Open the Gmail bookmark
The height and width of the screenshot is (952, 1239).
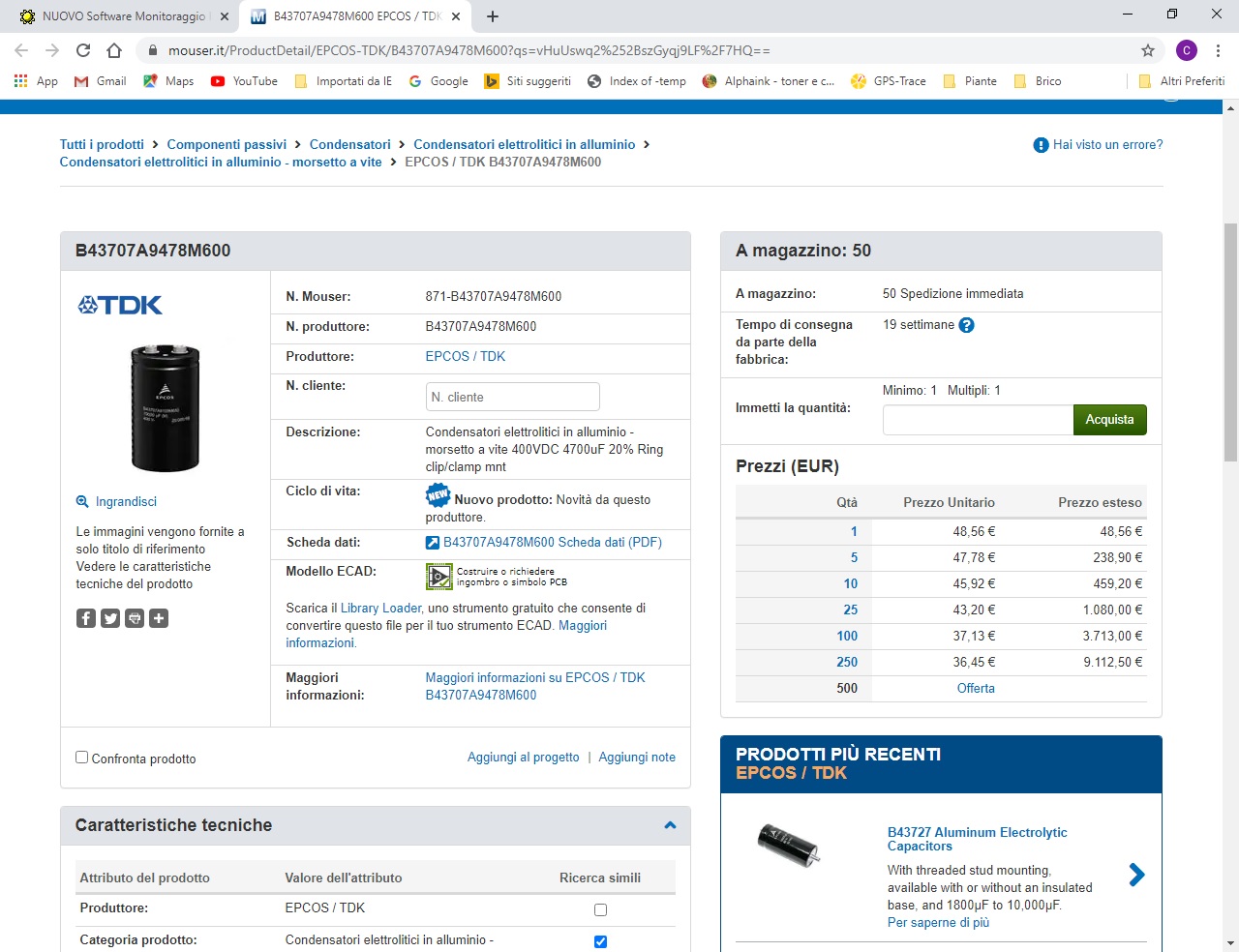click(x=101, y=81)
